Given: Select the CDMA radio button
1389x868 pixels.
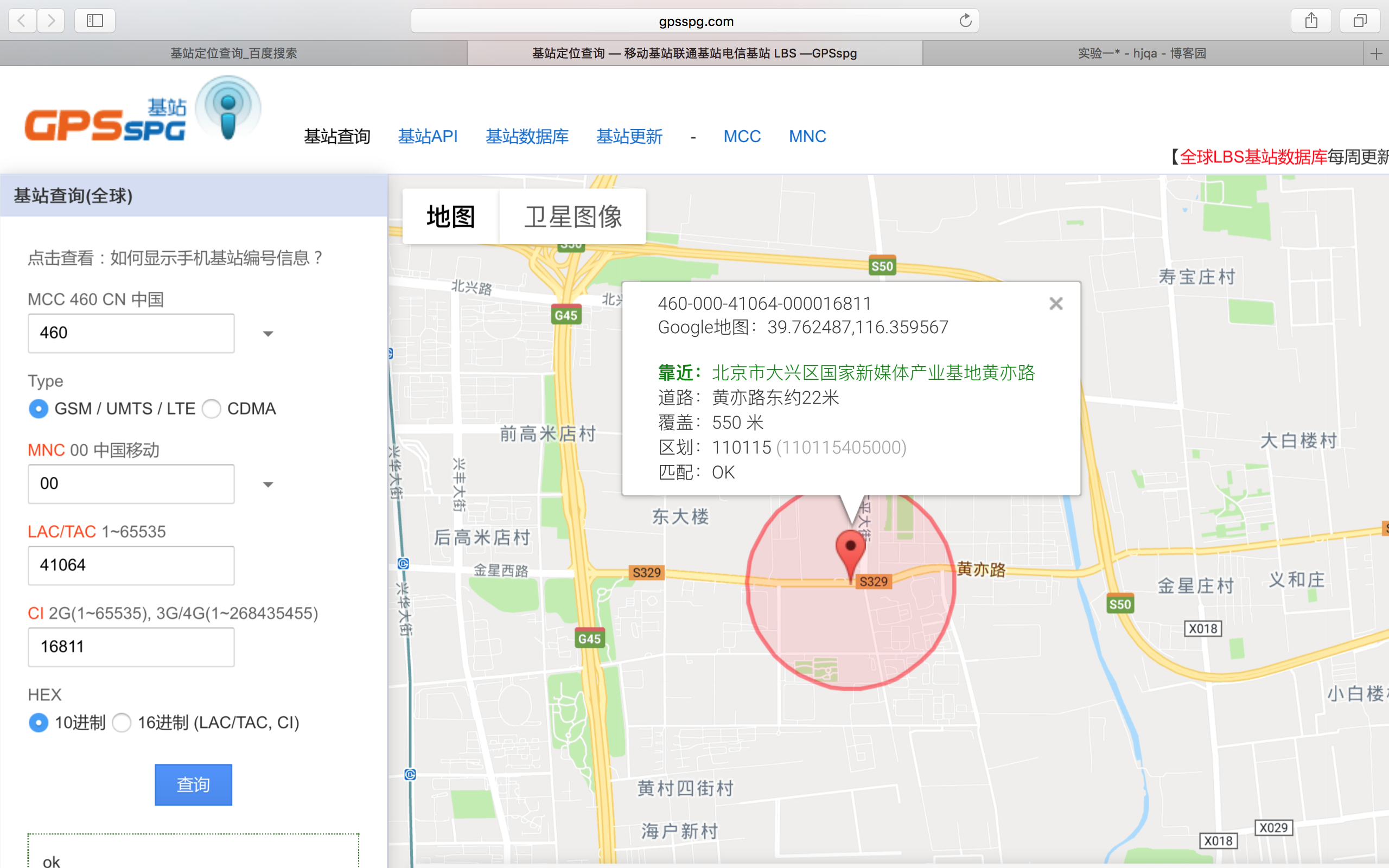Looking at the screenshot, I should pyautogui.click(x=212, y=409).
